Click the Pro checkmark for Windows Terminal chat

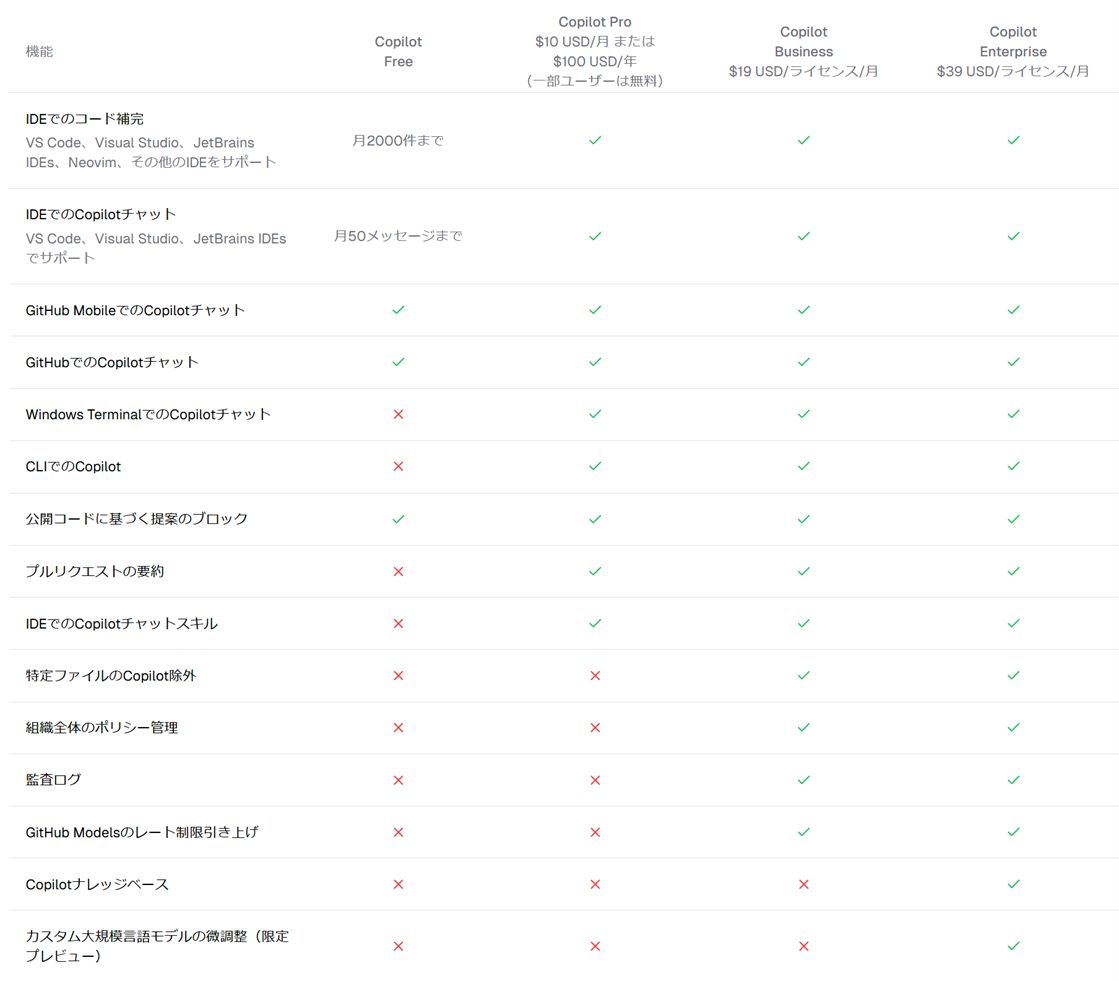pyautogui.click(x=595, y=414)
